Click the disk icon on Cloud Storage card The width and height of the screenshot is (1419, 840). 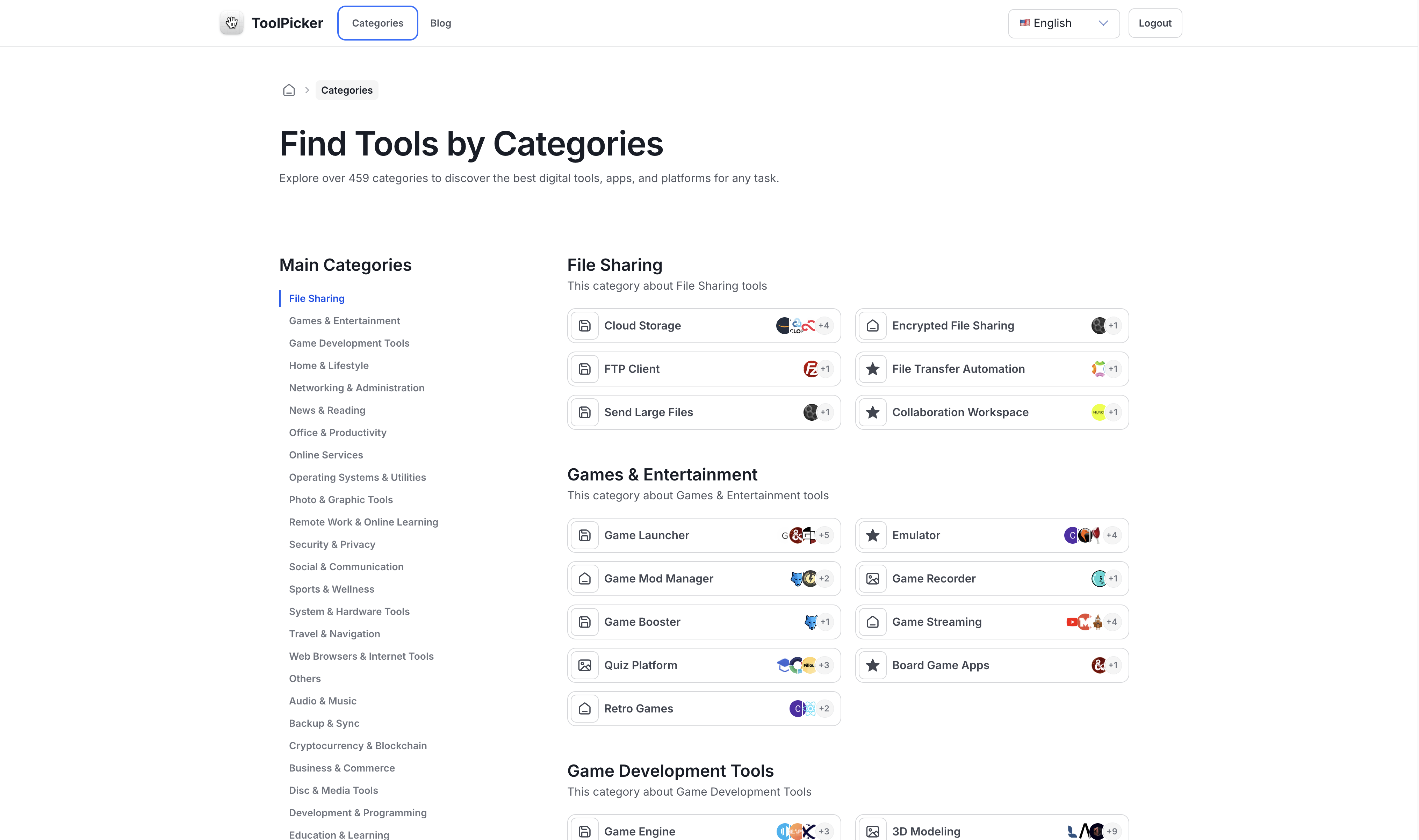[585, 325]
